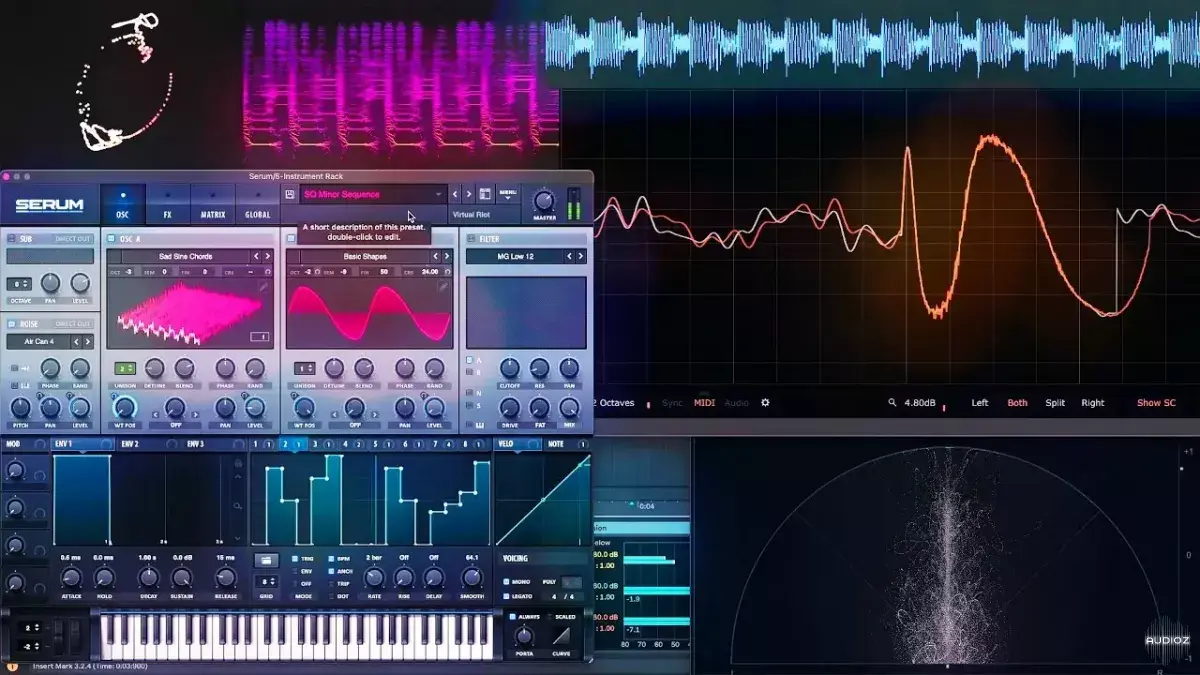The height and width of the screenshot is (675, 1200).
Task: Toggle the LEGATO checkbox
Action: click(x=508, y=596)
